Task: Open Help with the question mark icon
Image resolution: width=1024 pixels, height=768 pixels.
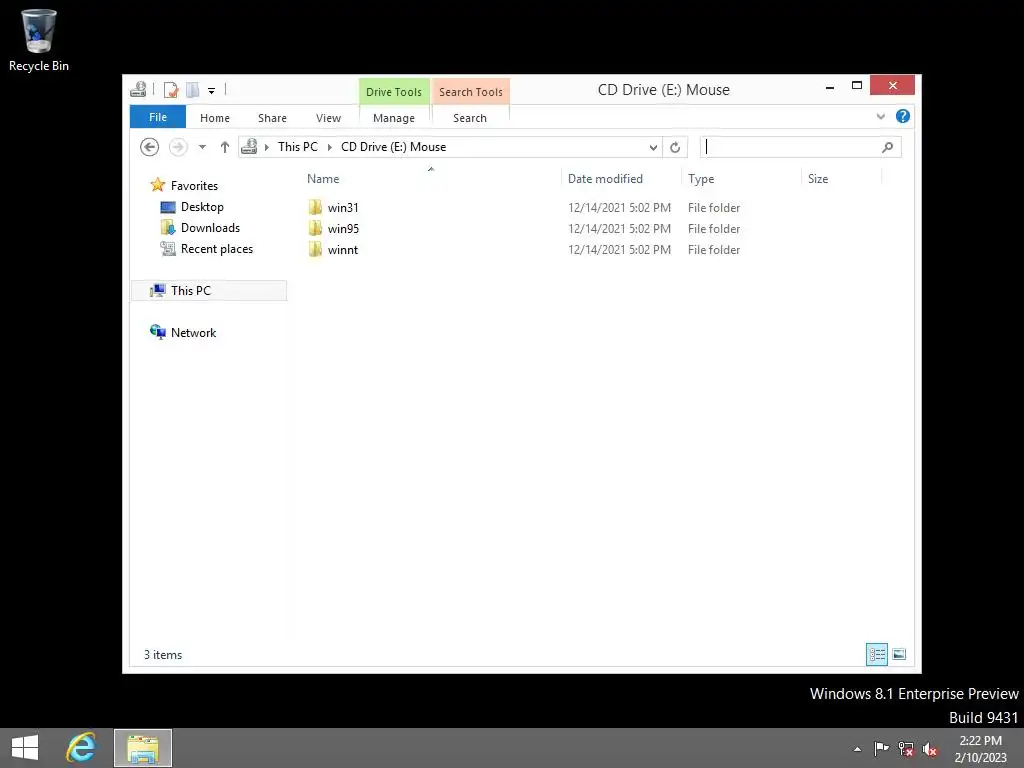Action: click(x=903, y=116)
